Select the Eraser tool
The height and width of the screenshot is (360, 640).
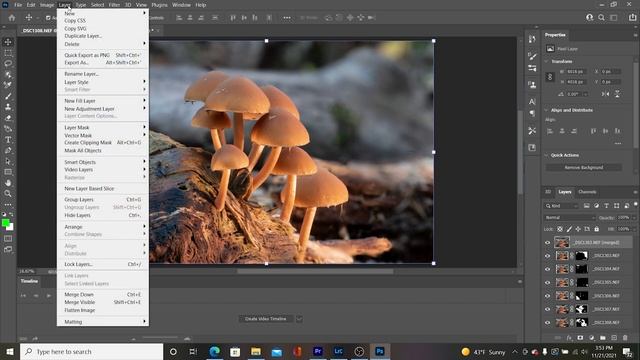point(8,118)
